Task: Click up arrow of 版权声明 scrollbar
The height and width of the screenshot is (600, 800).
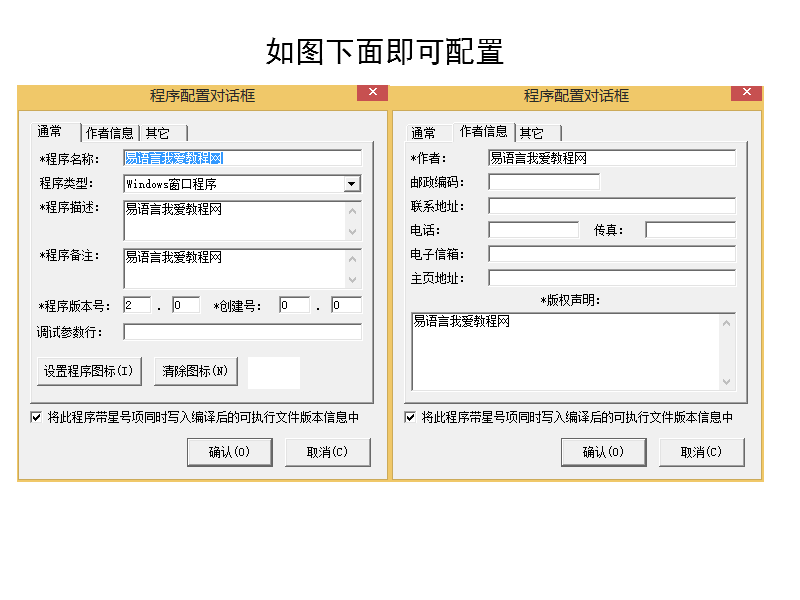Action: (x=727, y=323)
